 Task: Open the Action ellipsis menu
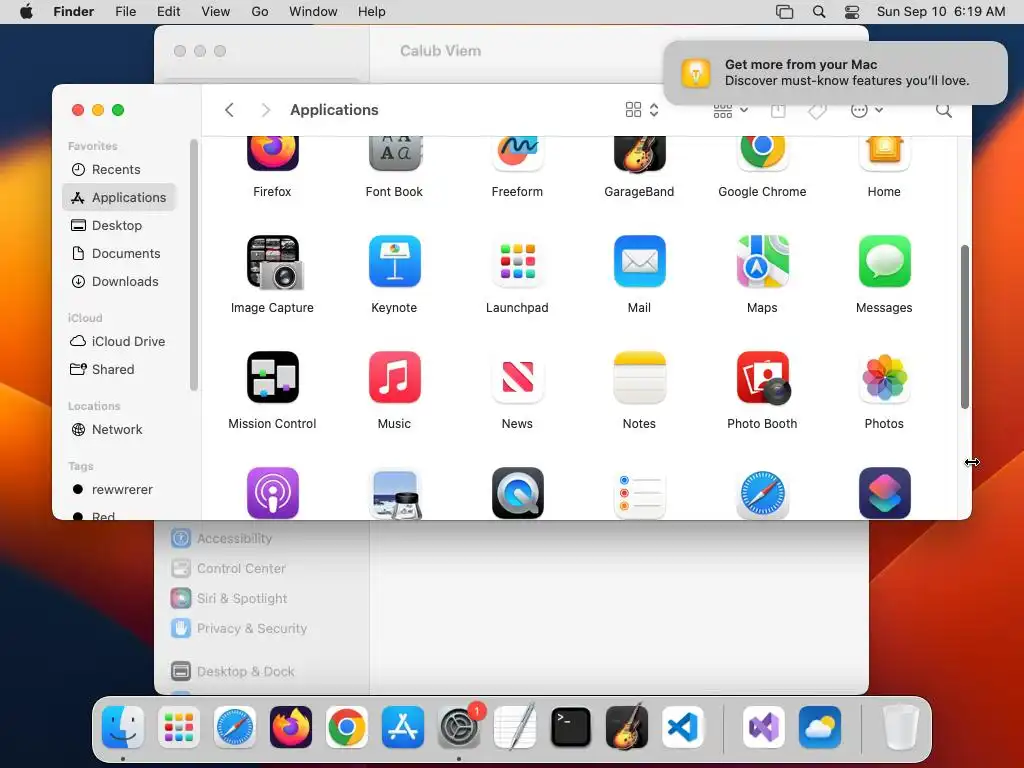867,110
